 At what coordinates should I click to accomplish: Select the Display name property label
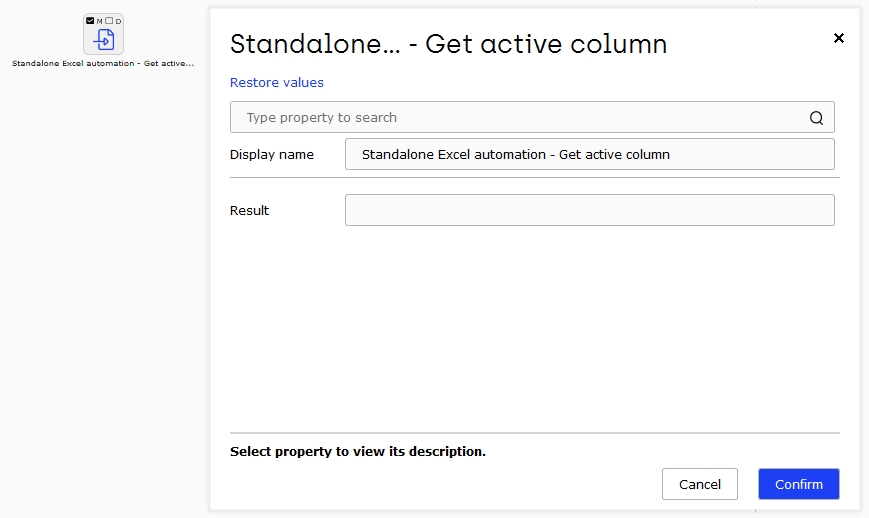point(272,155)
